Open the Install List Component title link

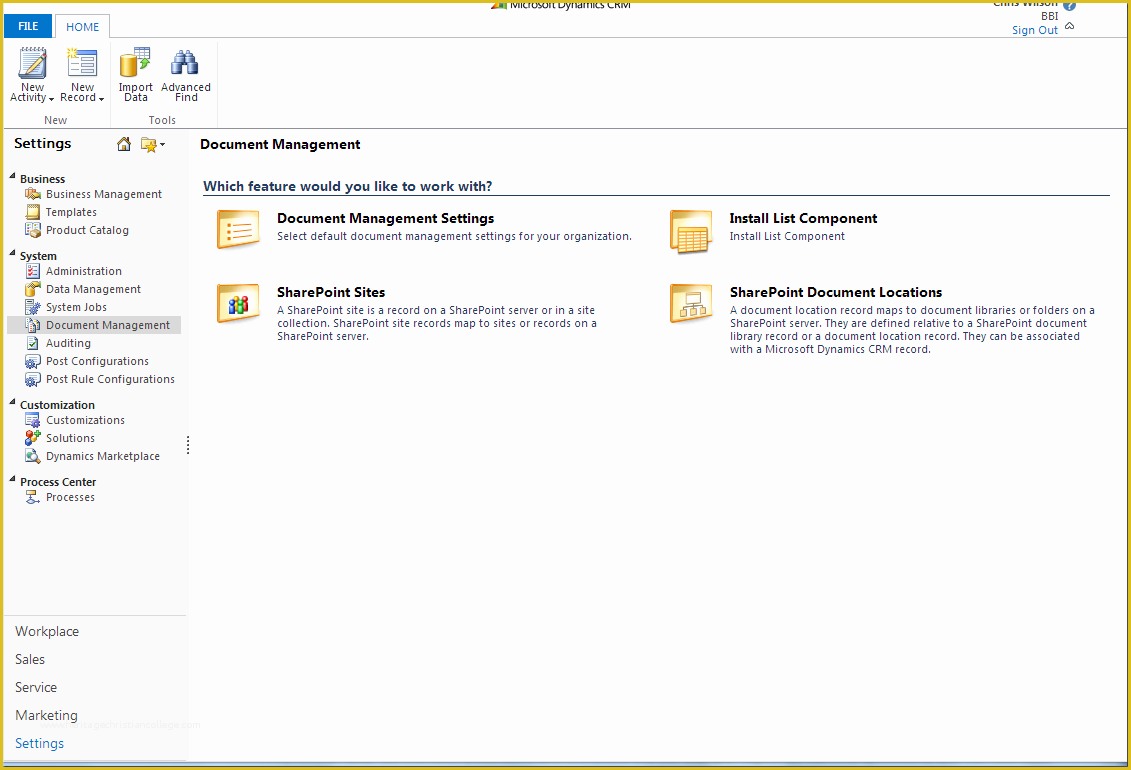[x=803, y=218]
